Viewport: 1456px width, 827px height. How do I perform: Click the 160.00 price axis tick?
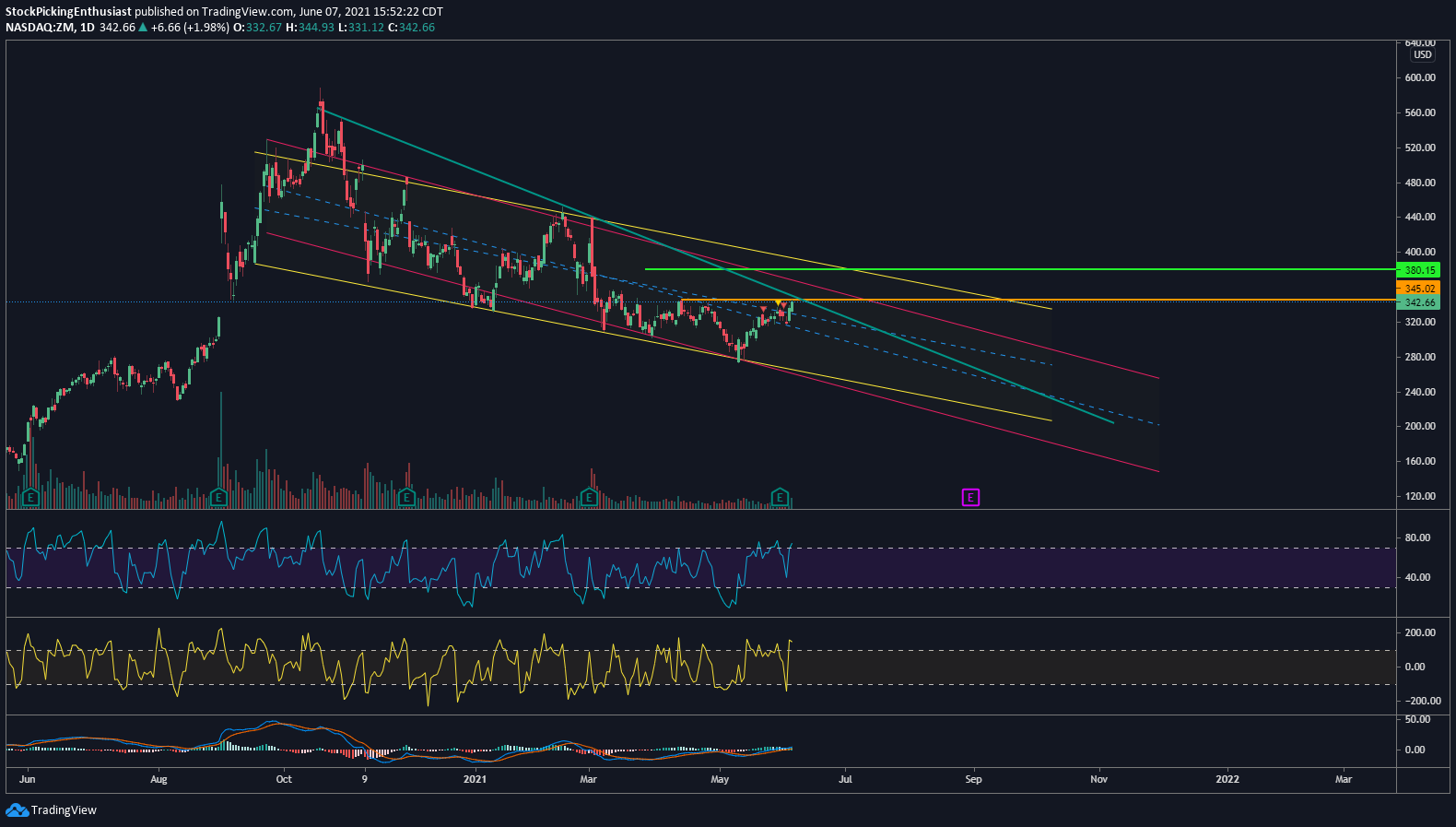coord(1420,461)
